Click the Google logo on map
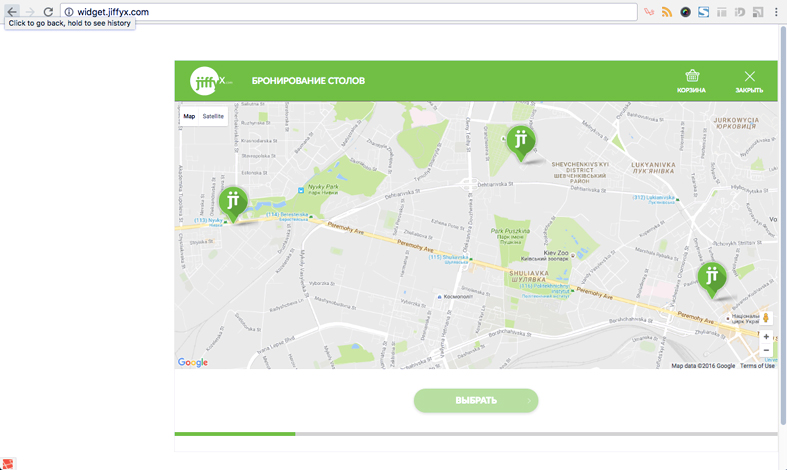The height and width of the screenshot is (470, 787). coord(193,363)
